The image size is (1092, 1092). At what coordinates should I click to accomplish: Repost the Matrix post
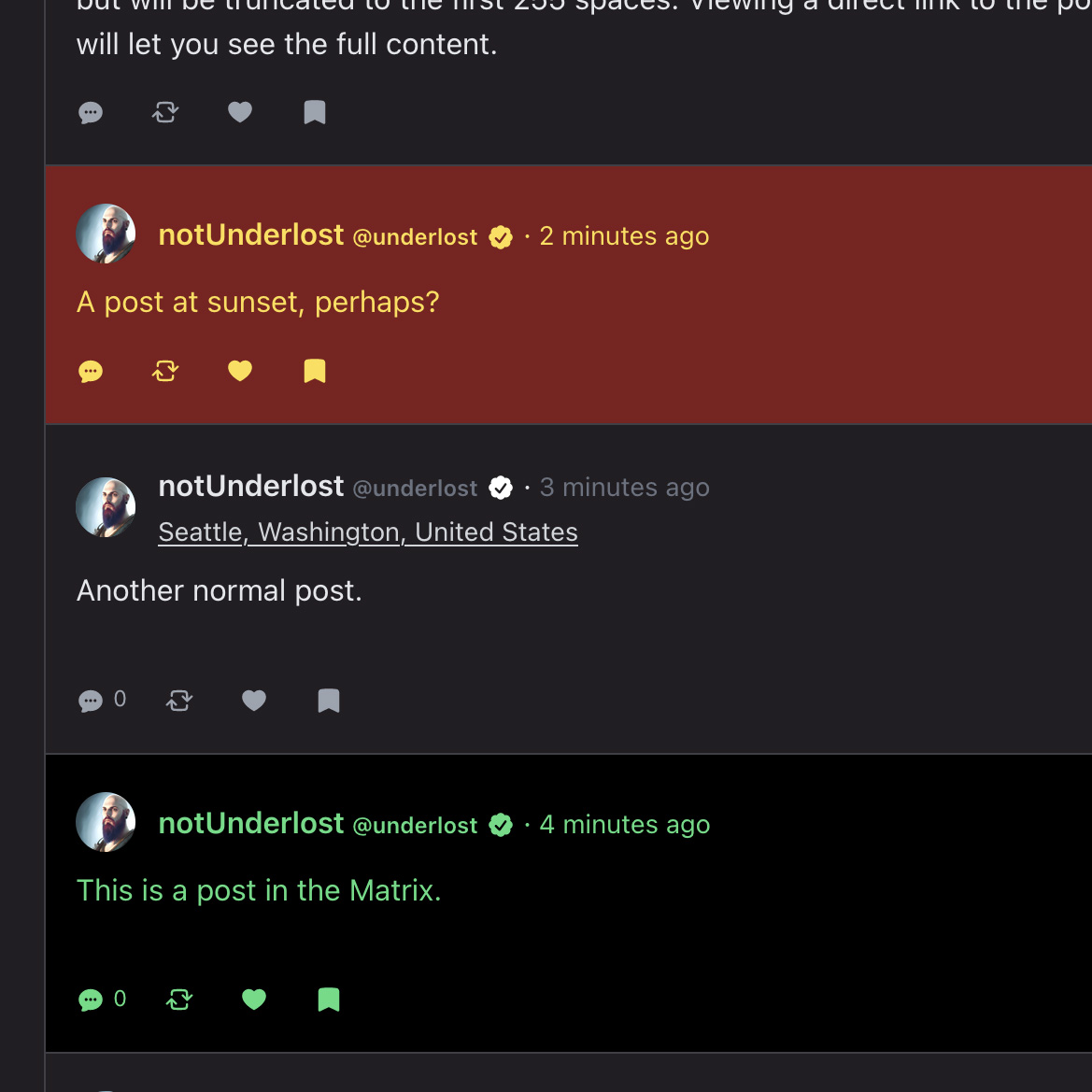(x=179, y=1000)
